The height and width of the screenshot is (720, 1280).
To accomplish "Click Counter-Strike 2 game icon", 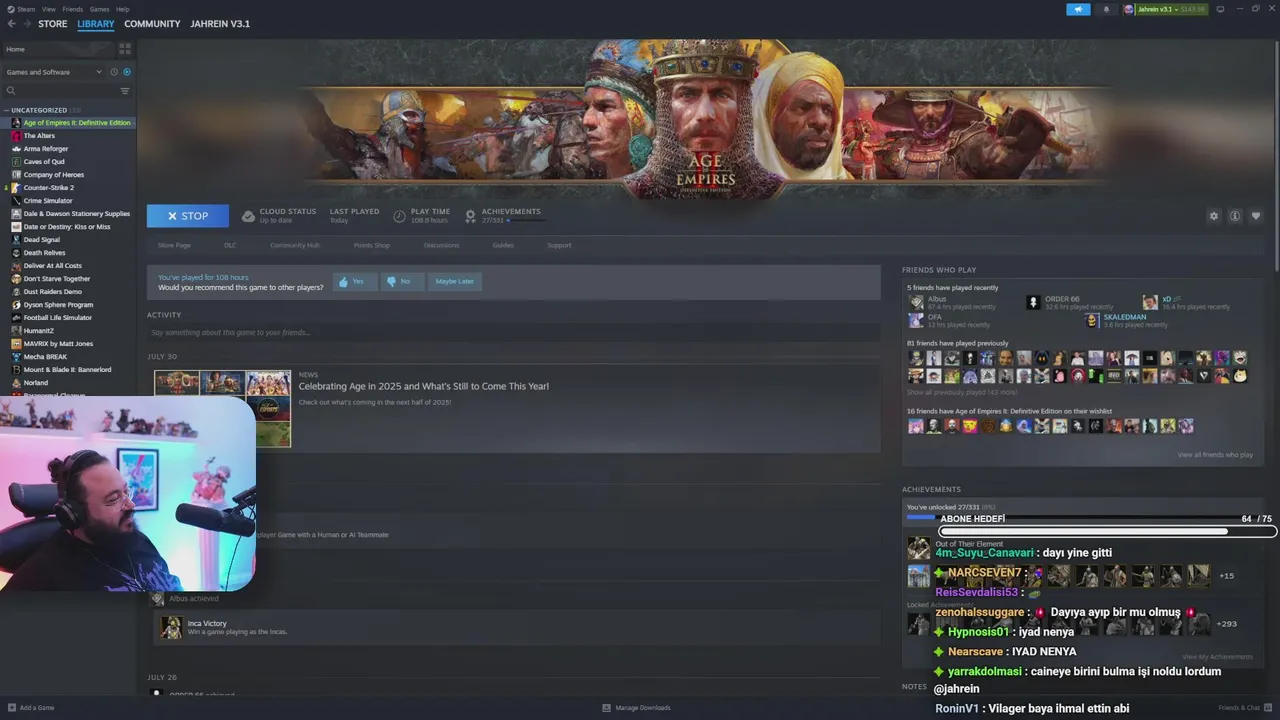I will click(16, 188).
